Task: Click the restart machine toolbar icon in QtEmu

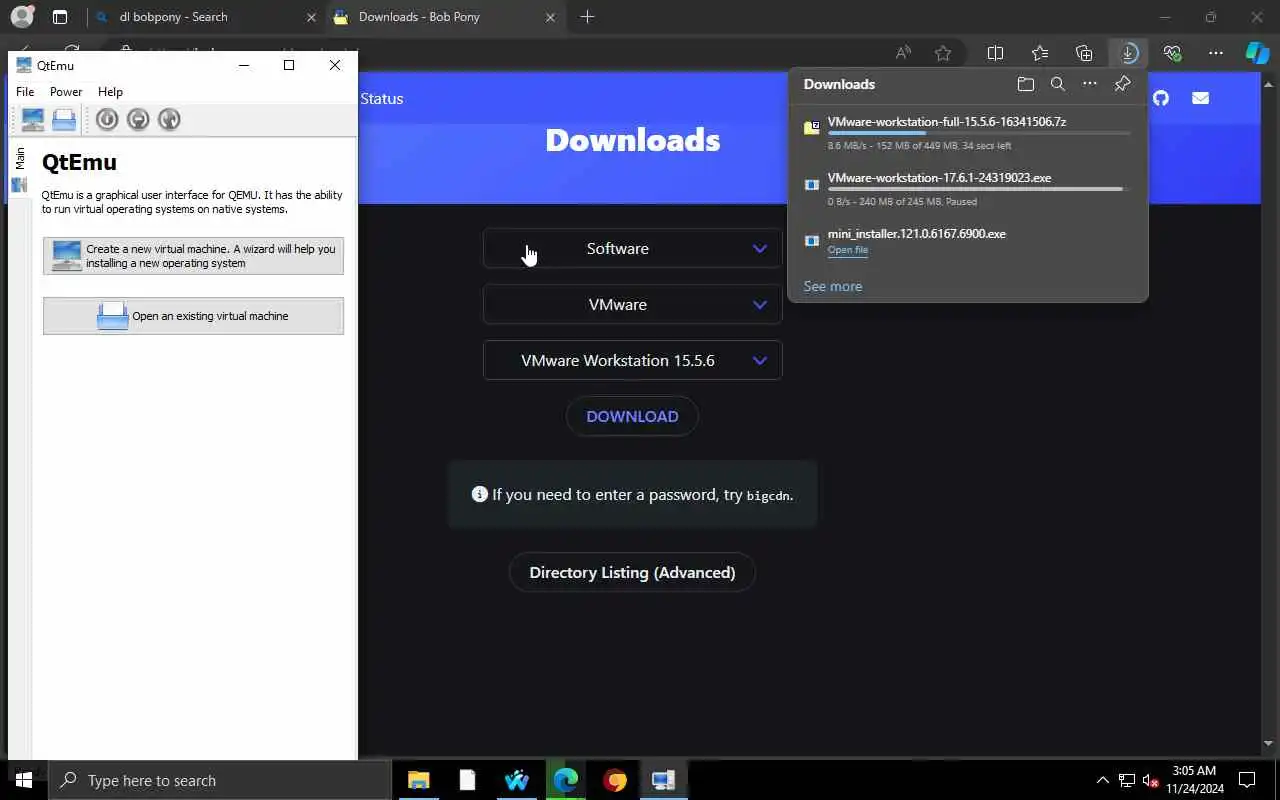Action: 169,120
